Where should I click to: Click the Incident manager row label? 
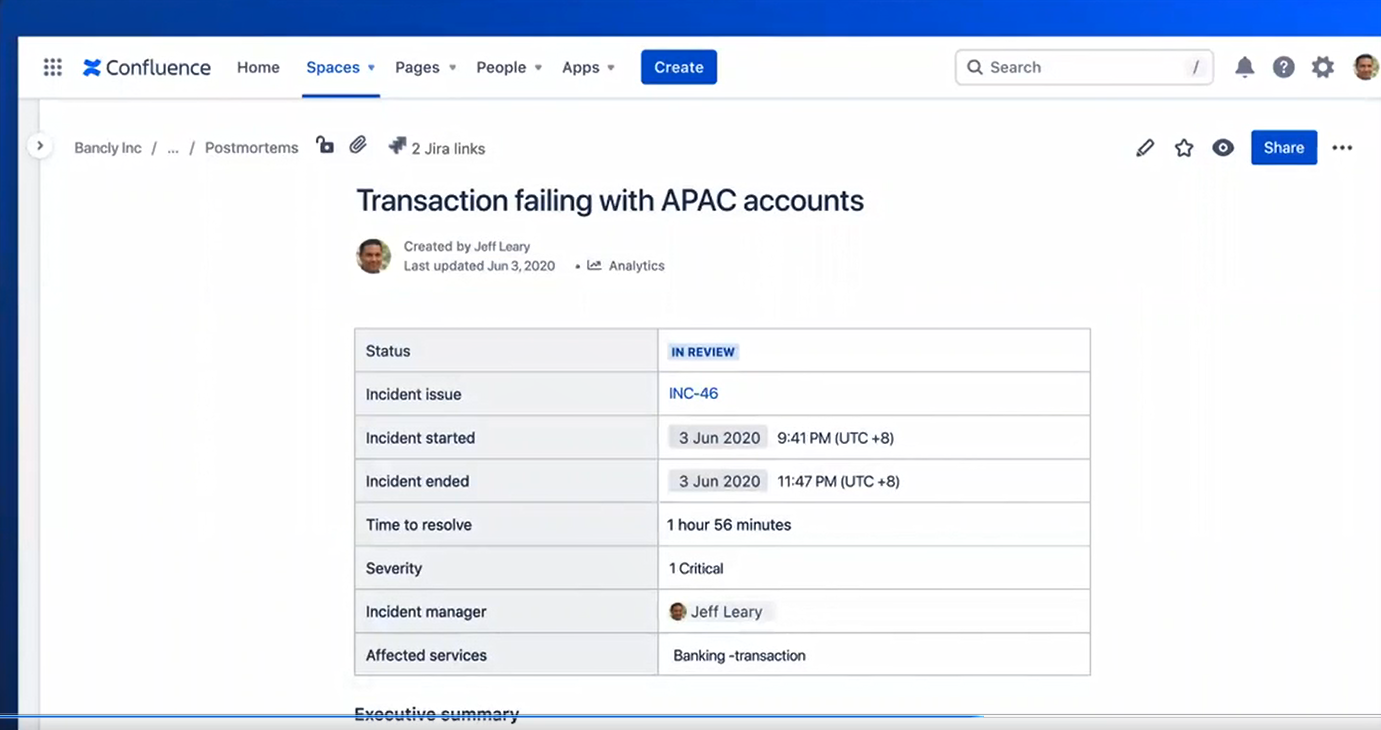[426, 612]
